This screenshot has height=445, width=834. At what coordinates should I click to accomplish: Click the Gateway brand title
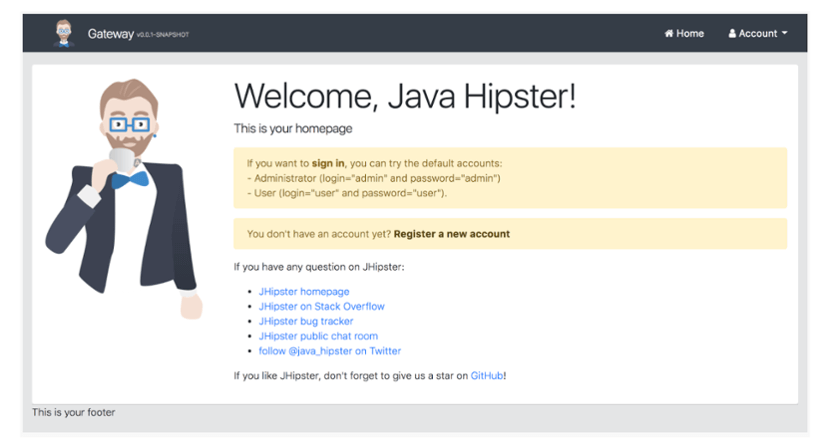111,34
